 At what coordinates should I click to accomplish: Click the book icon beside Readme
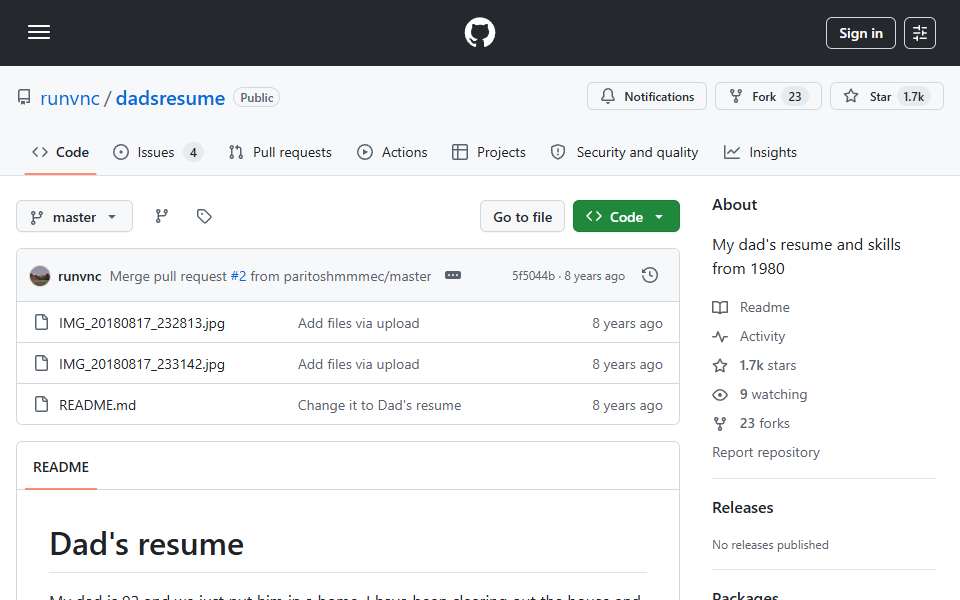coord(720,307)
